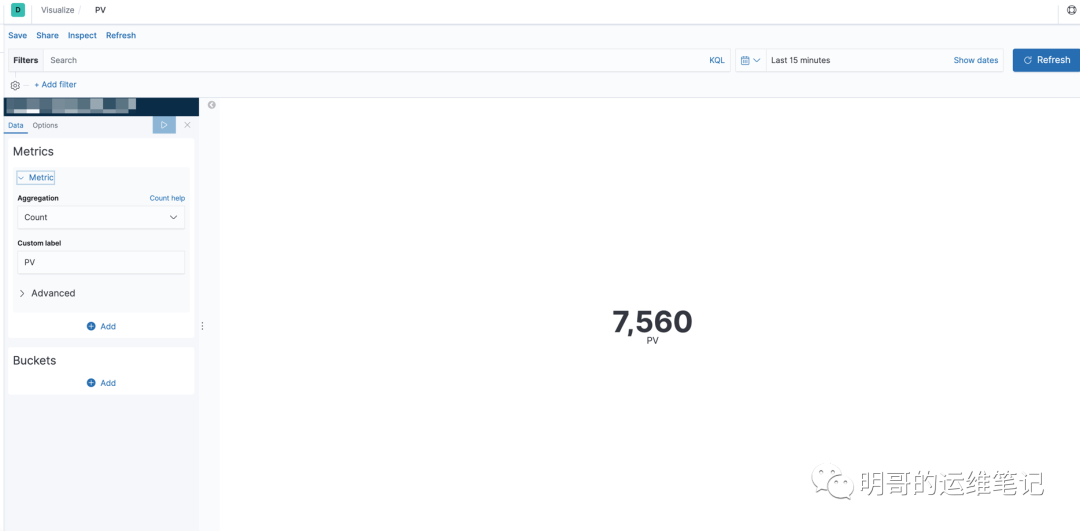Collapse the editor sidebar arrow
This screenshot has height=531, width=1080.
[211, 105]
